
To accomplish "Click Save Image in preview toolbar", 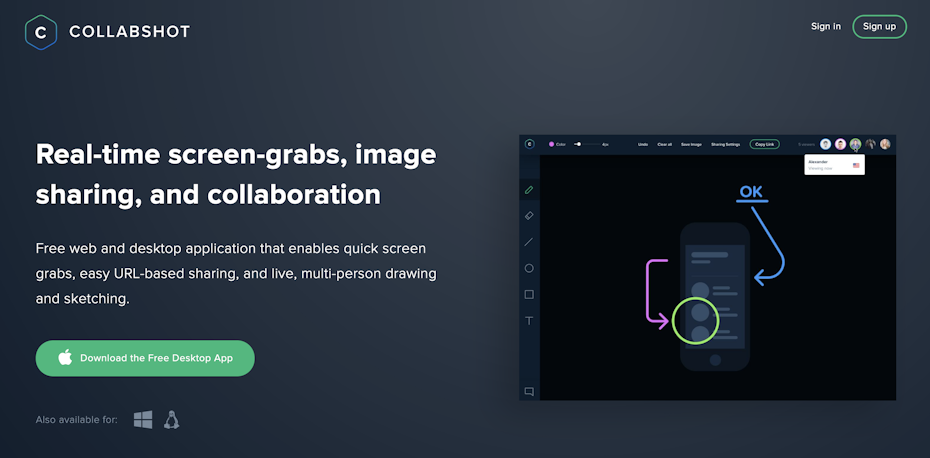I will 691,144.
